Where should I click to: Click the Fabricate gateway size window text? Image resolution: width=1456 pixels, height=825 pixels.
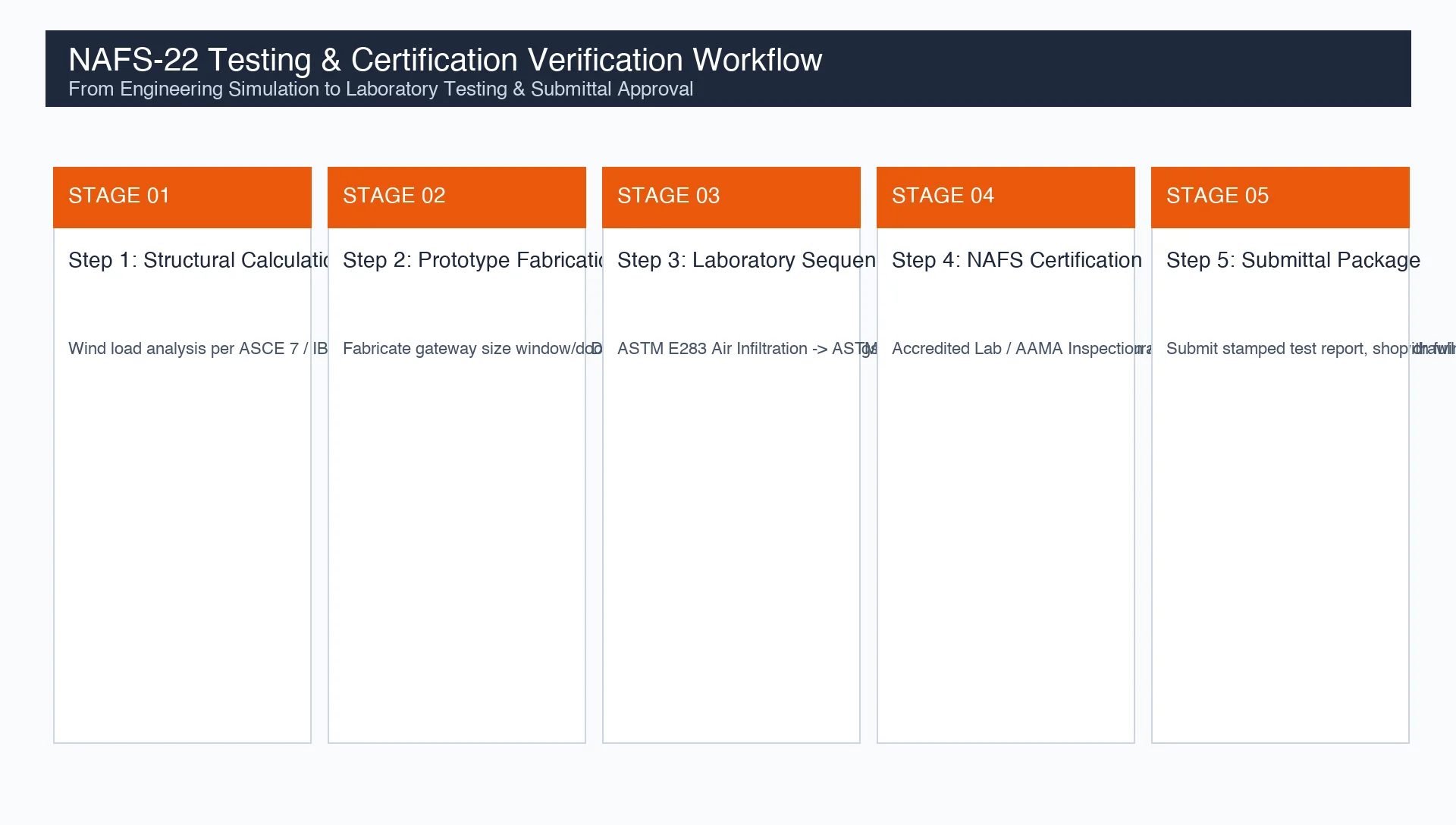[472, 349]
